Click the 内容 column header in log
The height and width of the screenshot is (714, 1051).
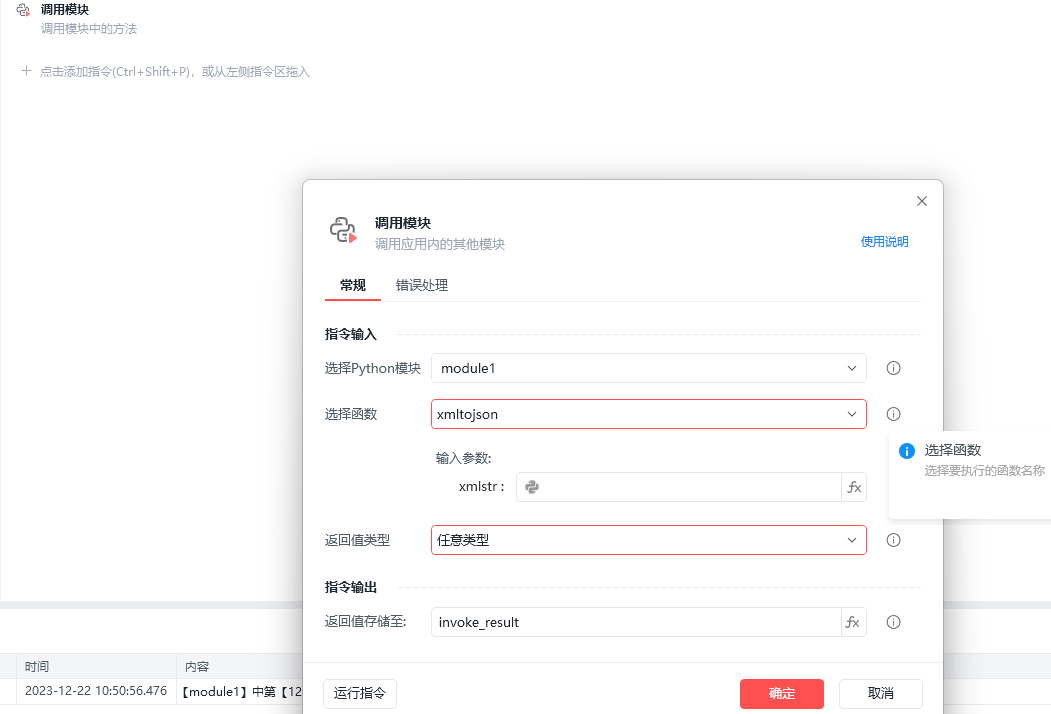197,666
